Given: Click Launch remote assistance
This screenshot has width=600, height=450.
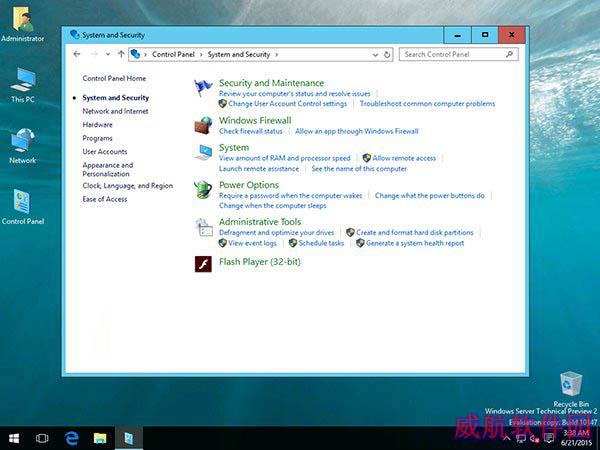Looking at the screenshot, I should pyautogui.click(x=259, y=169).
